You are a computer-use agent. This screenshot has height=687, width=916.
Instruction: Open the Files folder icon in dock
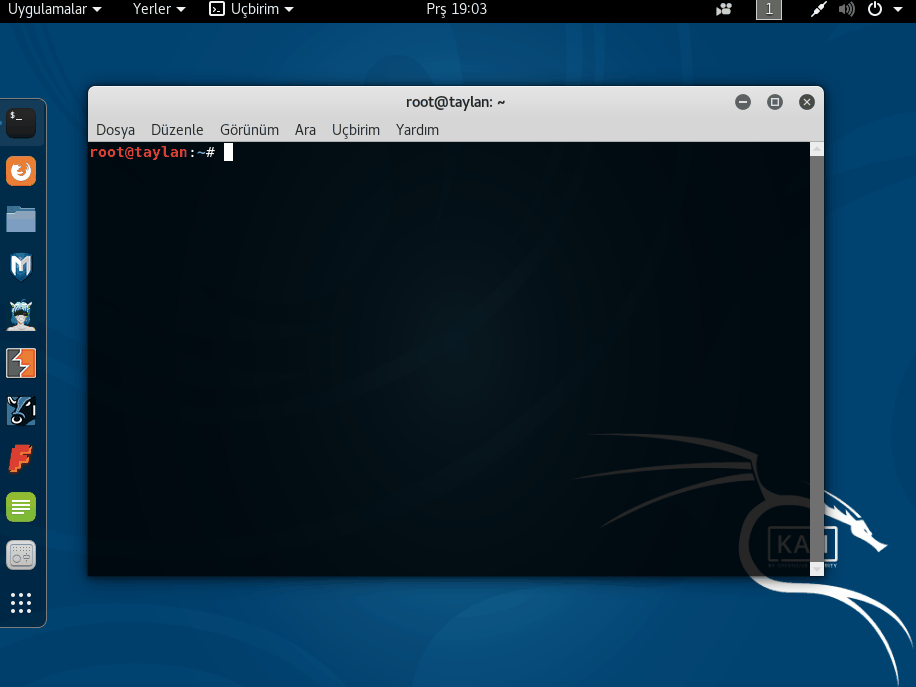click(x=21, y=219)
